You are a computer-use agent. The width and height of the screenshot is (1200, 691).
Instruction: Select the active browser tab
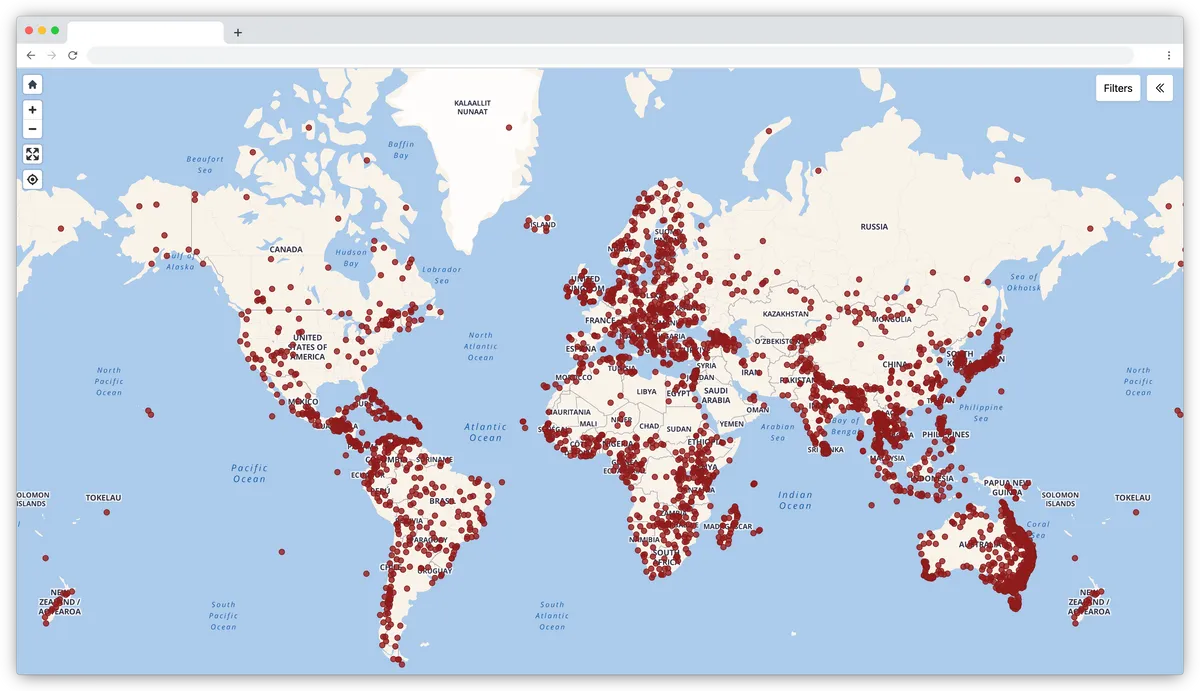tap(145, 33)
